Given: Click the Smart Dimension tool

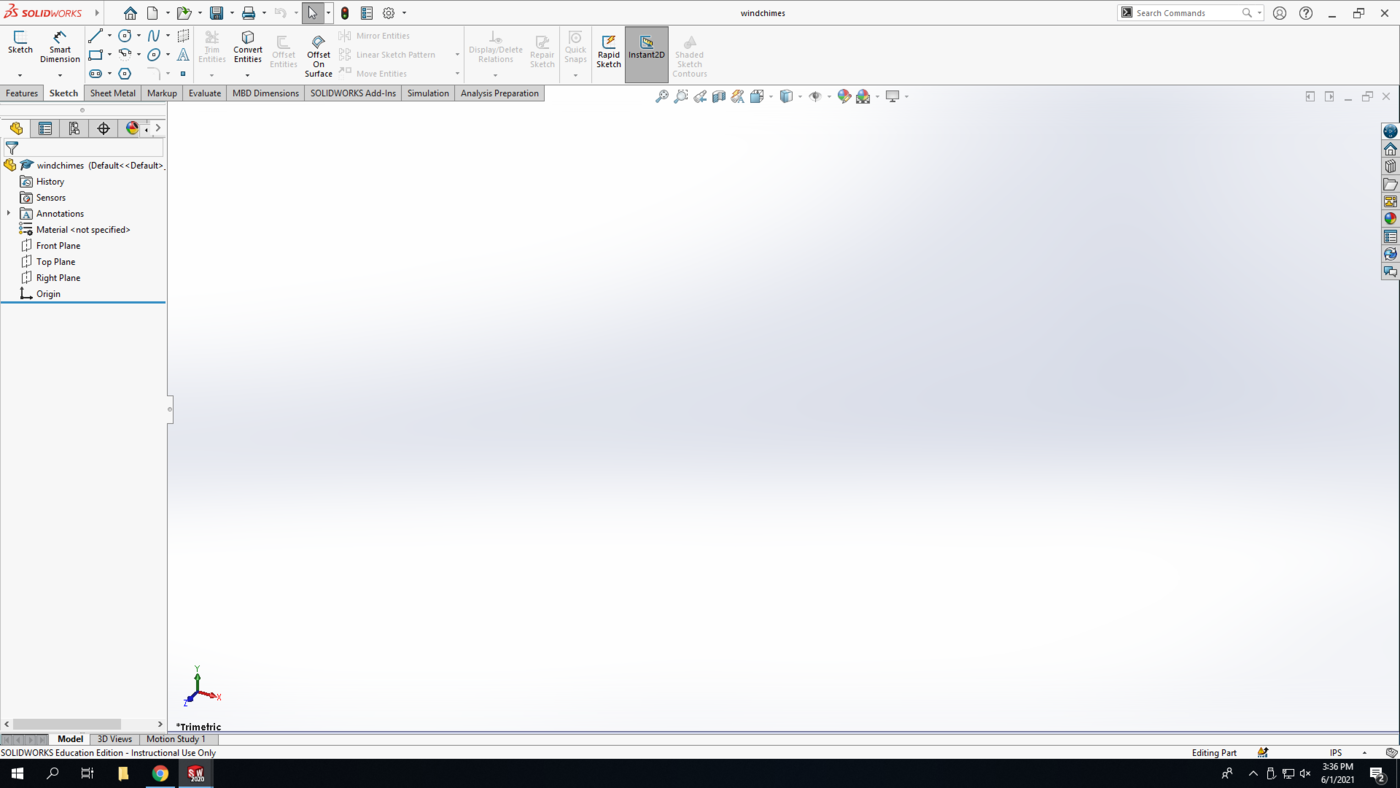Looking at the screenshot, I should (x=60, y=46).
